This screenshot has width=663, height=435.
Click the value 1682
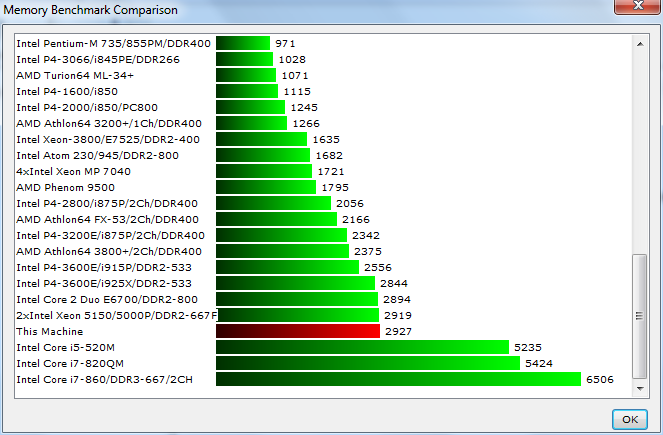(329, 155)
